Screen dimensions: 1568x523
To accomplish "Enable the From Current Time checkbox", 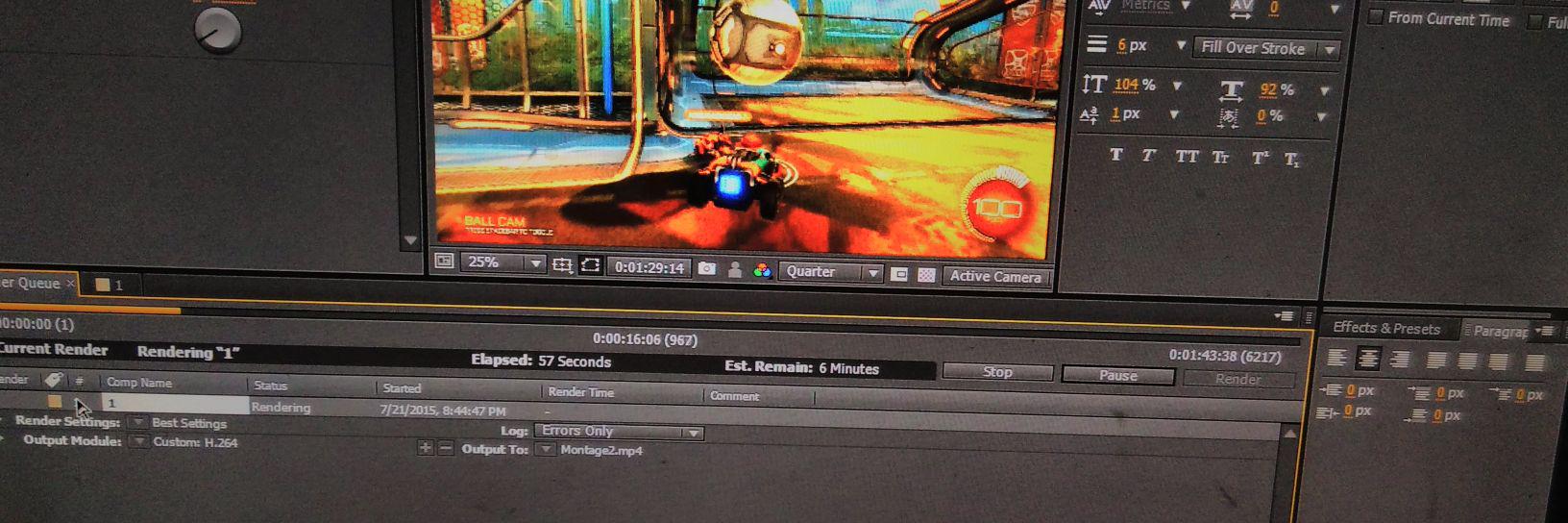I will 1375,16.
